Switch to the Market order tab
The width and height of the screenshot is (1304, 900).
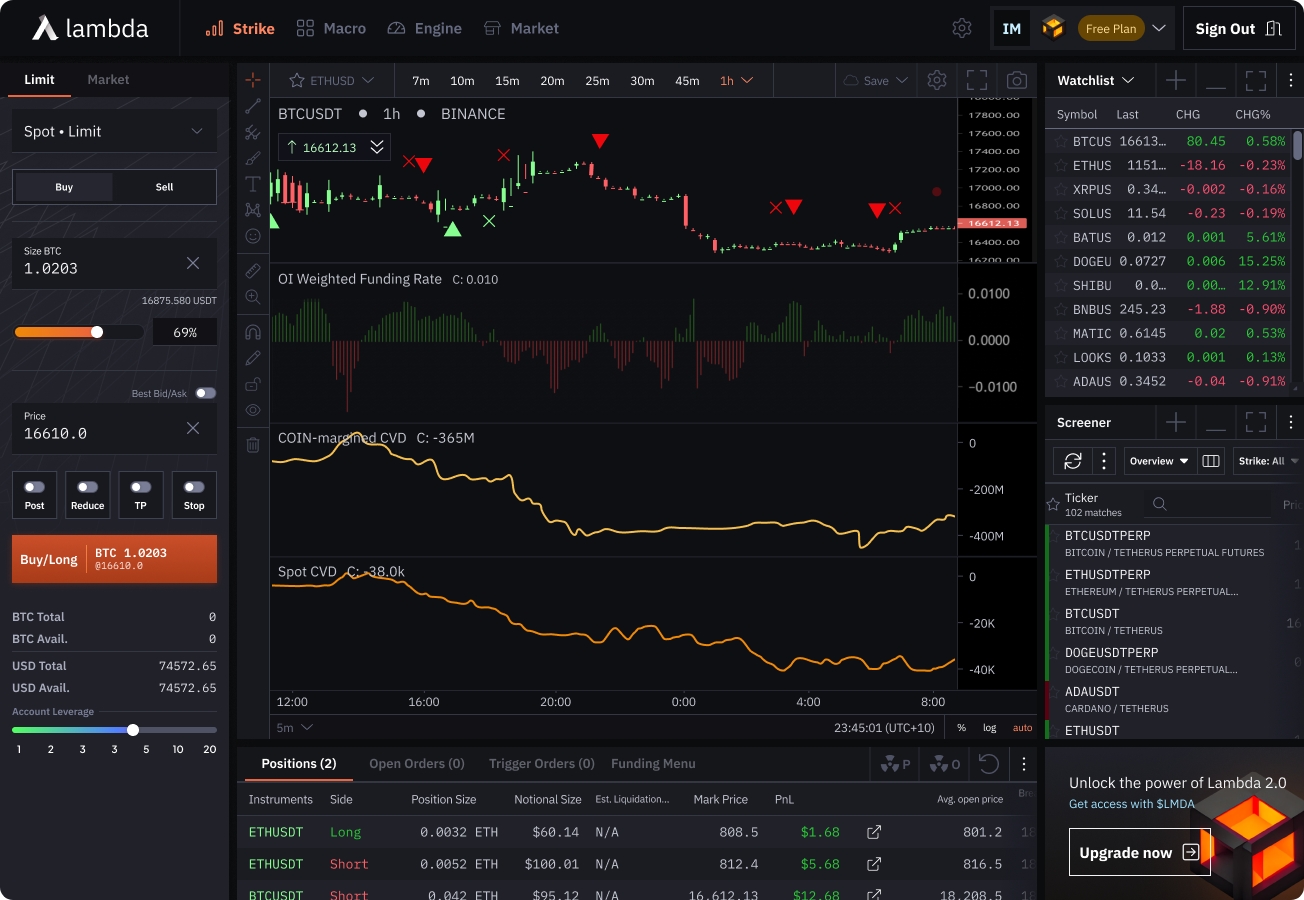pyautogui.click(x=108, y=80)
